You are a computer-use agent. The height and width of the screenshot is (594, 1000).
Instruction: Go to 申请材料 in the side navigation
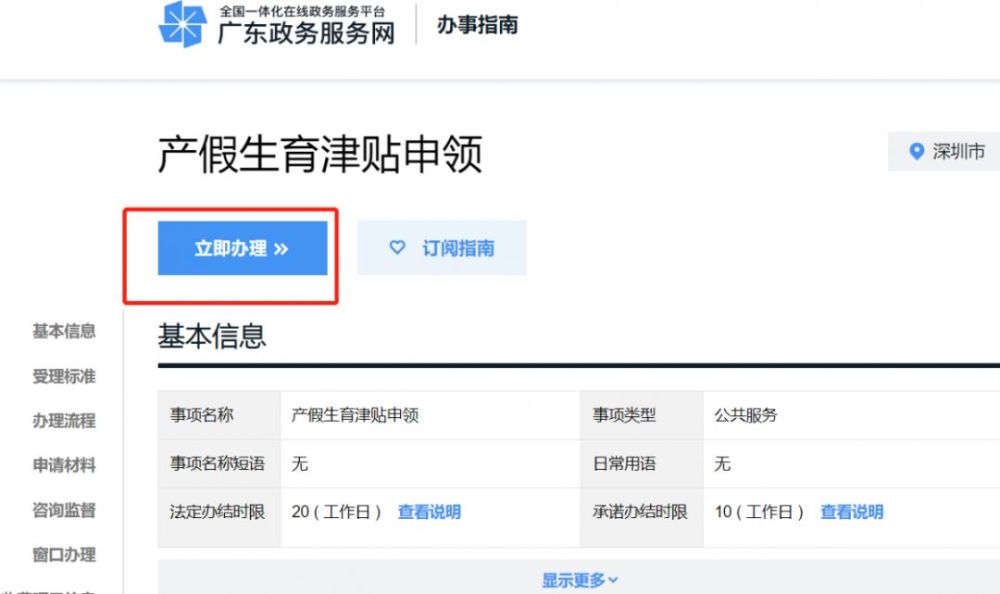[x=64, y=465]
